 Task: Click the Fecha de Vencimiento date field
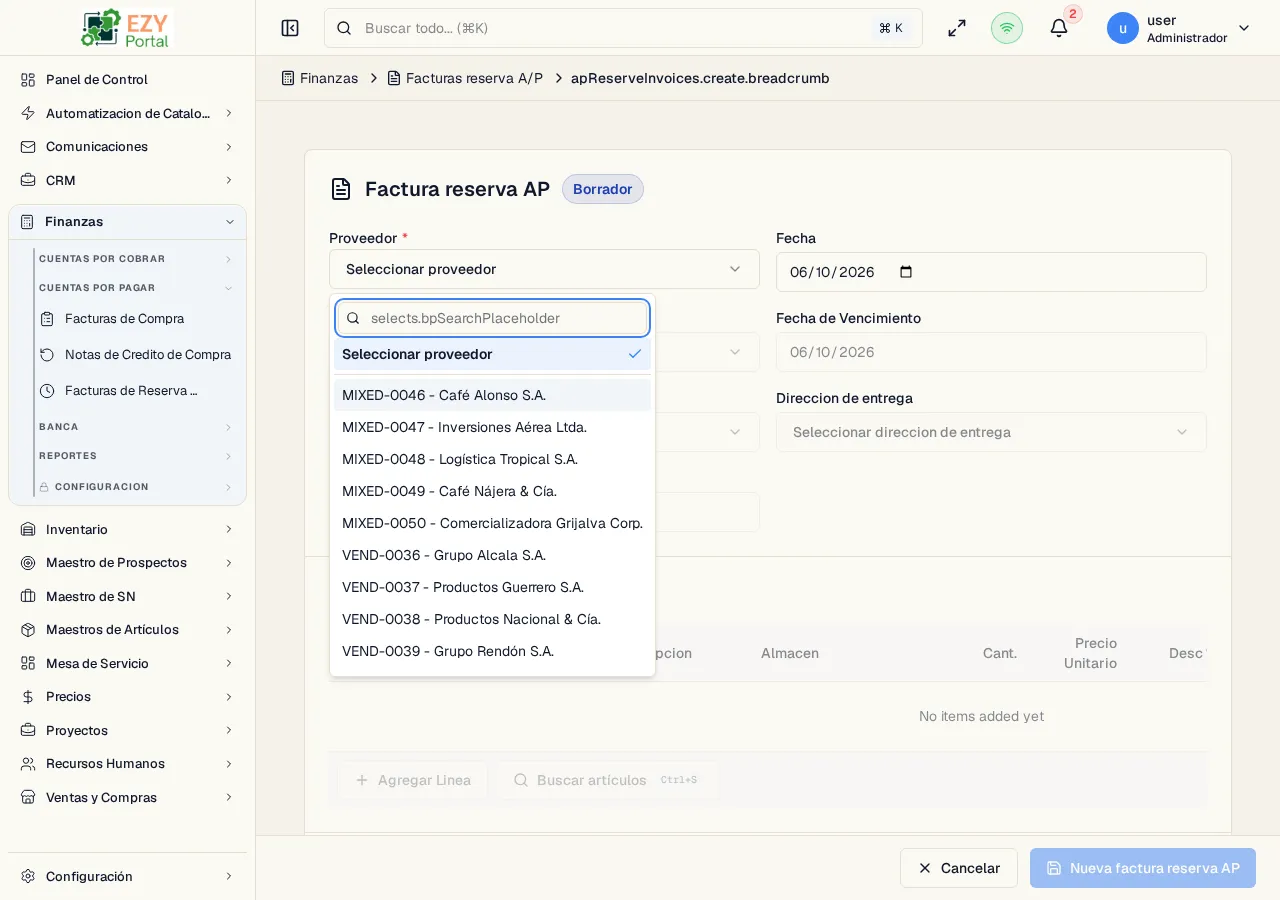(991, 352)
